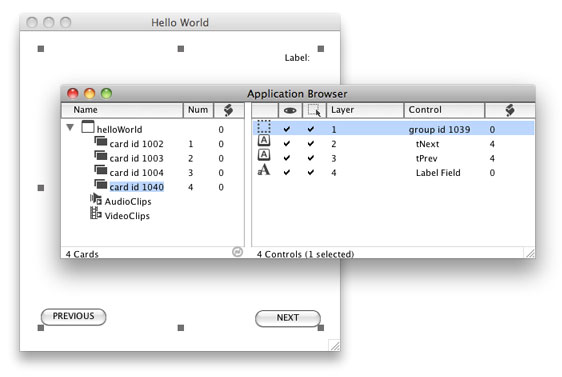
Task: Click the refresh icon below cards list
Action: point(237,252)
